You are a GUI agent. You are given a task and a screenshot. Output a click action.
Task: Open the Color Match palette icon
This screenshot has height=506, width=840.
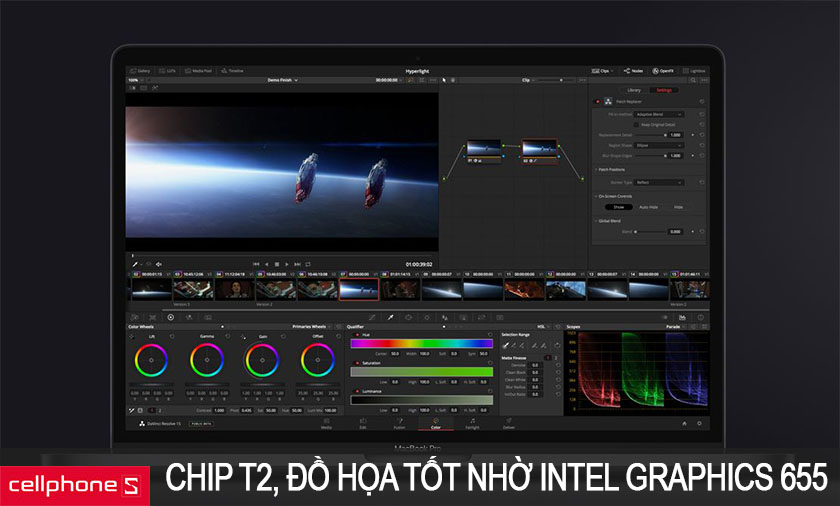tap(153, 318)
